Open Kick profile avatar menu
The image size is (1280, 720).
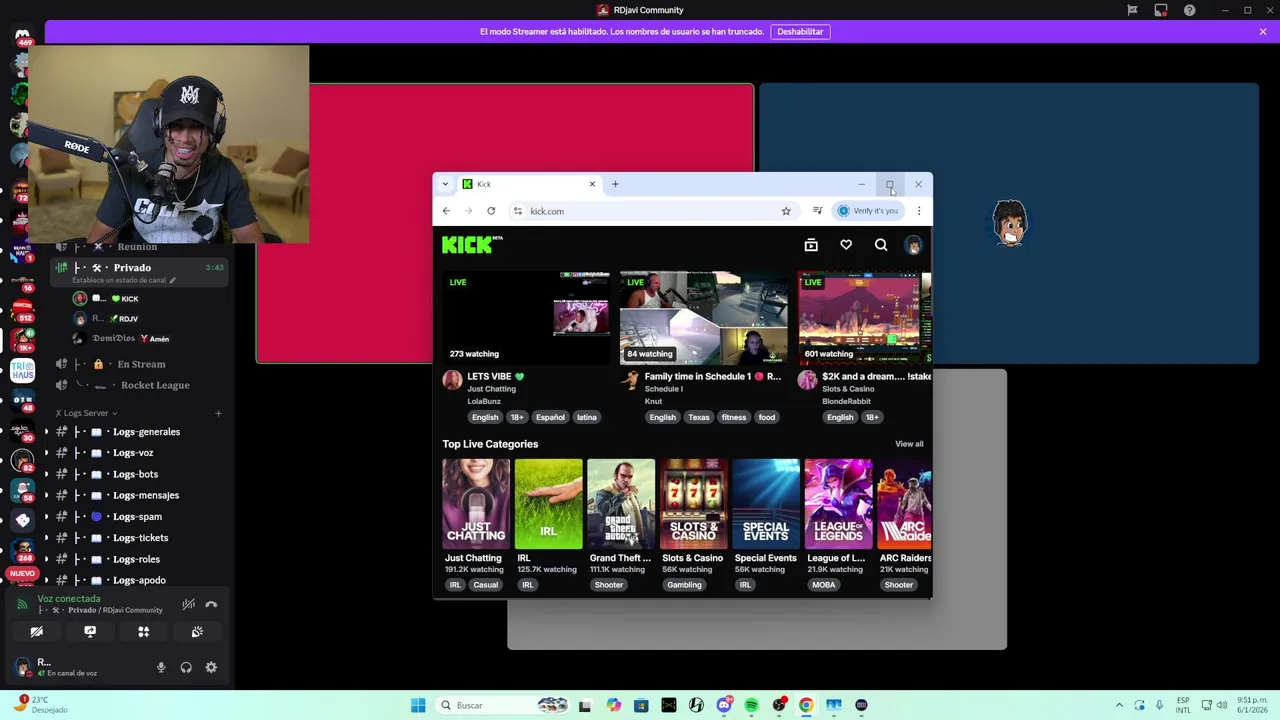tap(913, 245)
